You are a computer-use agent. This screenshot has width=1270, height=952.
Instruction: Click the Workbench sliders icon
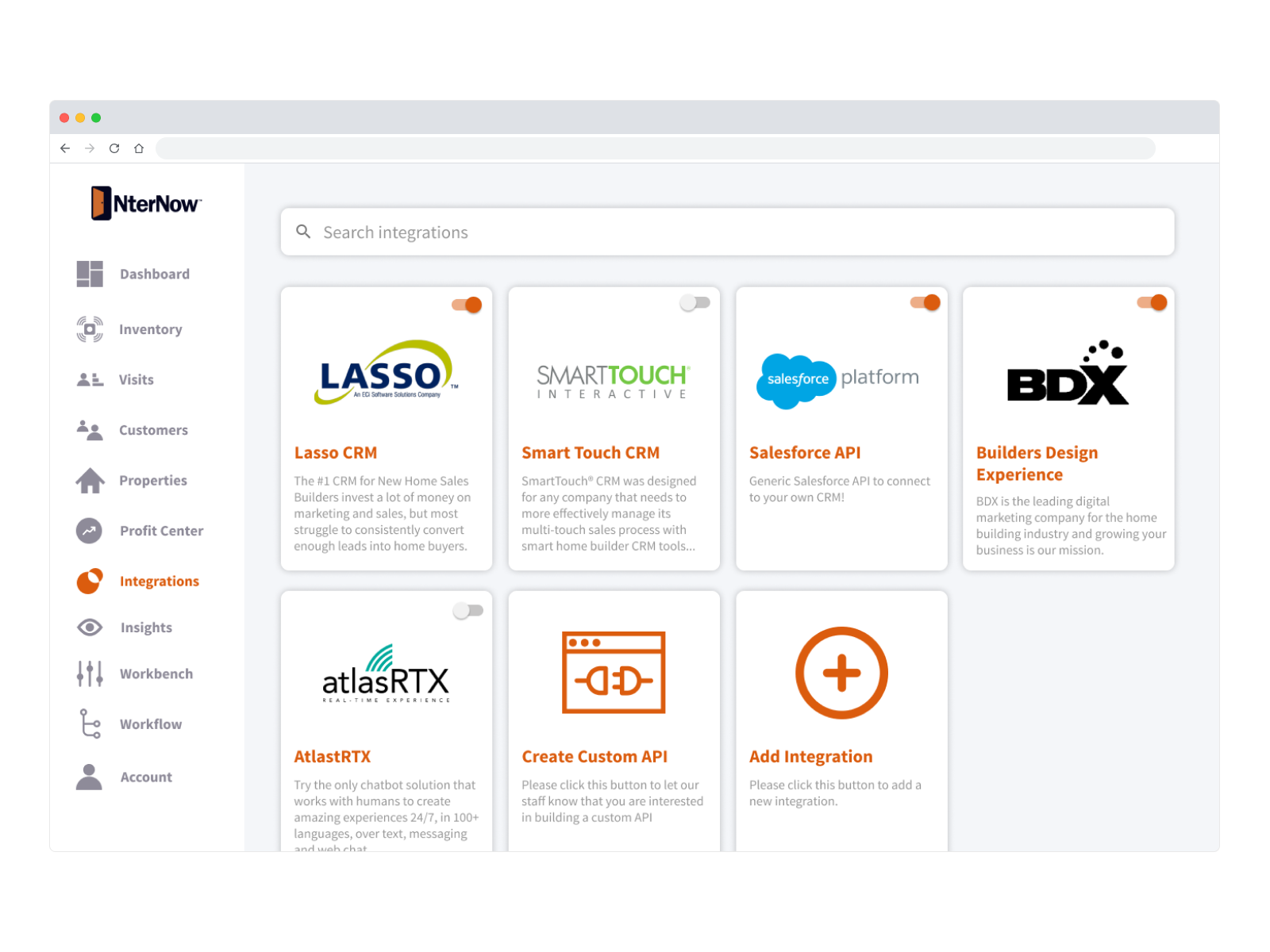90,674
